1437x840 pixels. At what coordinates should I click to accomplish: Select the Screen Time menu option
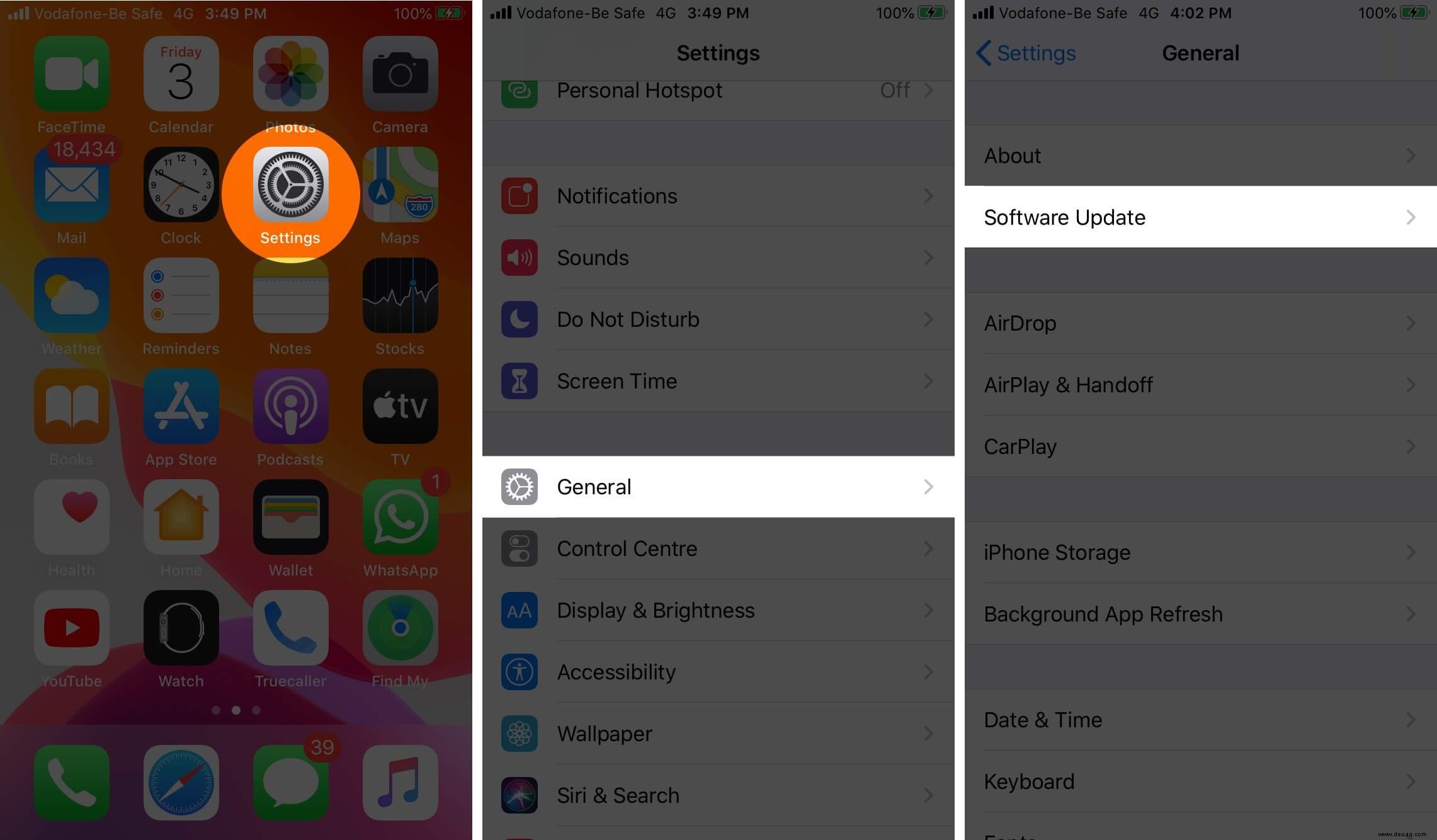(x=717, y=380)
